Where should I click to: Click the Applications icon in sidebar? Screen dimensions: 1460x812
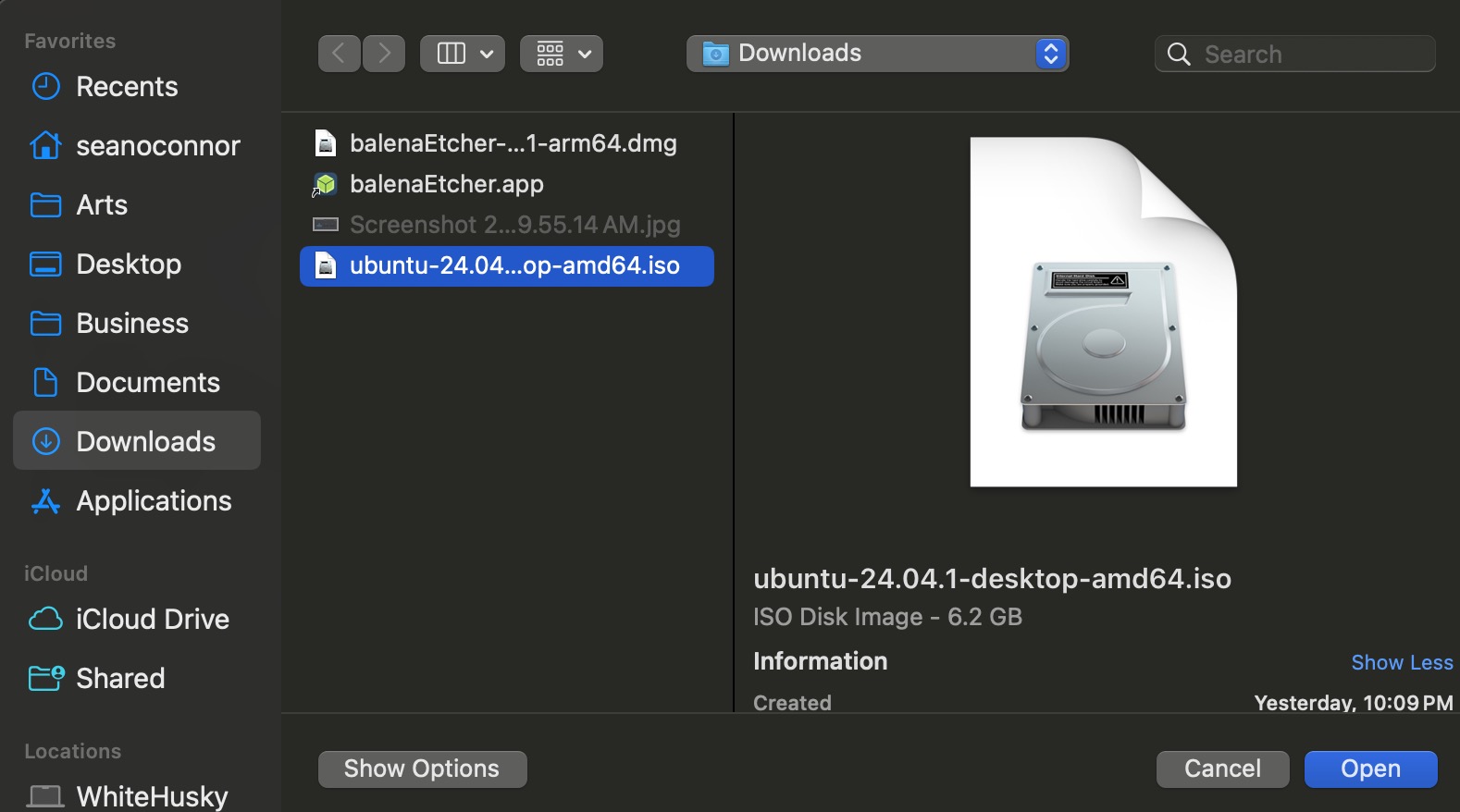tap(45, 501)
